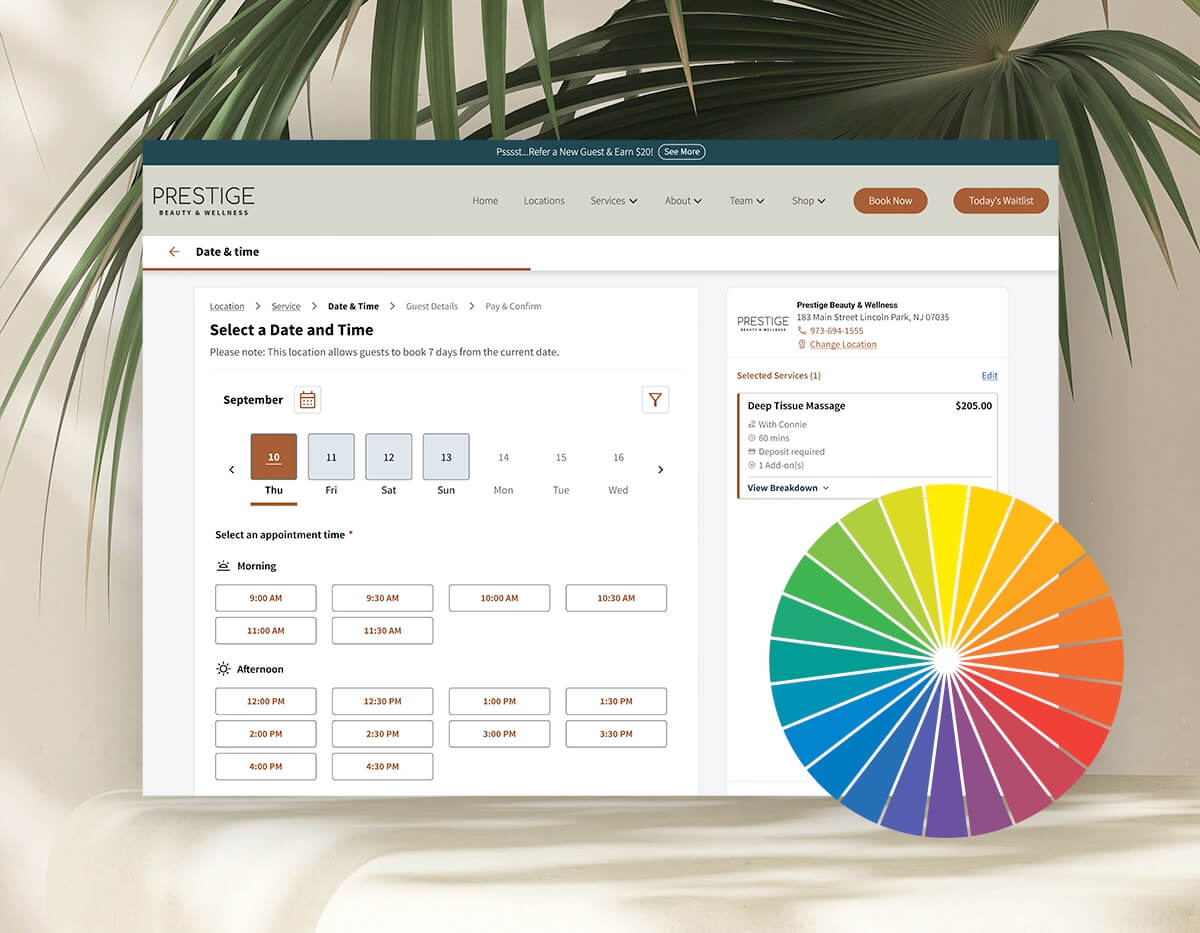Open the Shop dropdown in navigation

coord(809,201)
